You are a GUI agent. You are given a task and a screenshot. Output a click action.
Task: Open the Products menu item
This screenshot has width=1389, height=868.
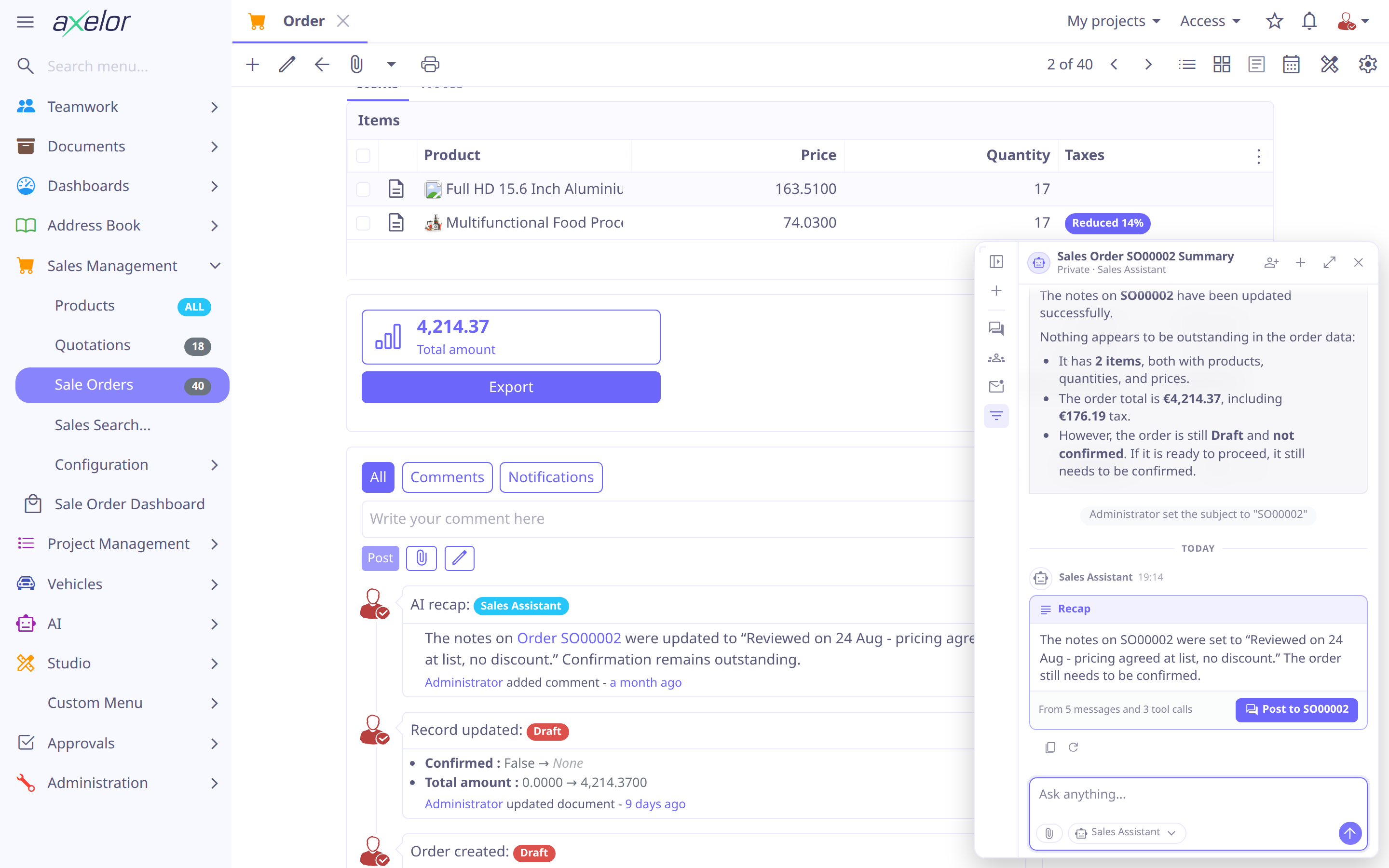click(x=122, y=305)
